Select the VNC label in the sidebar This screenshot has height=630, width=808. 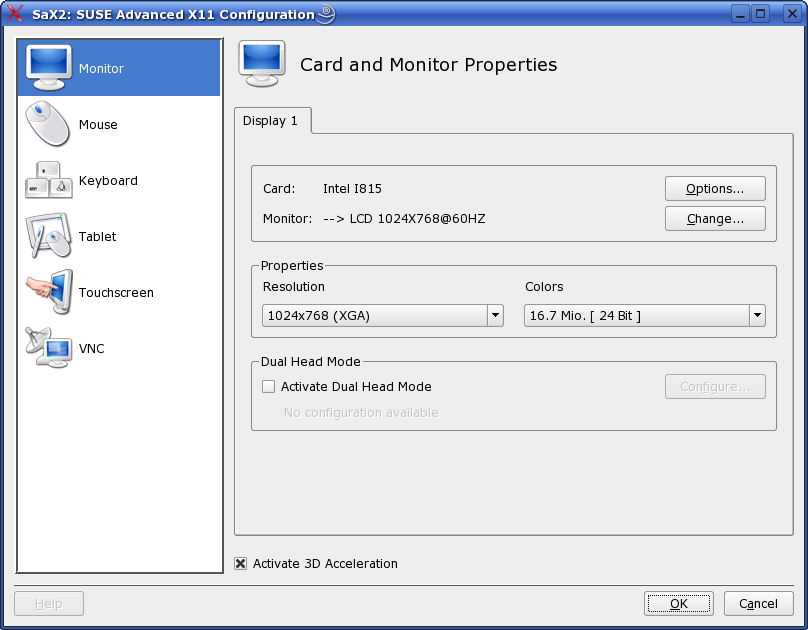pos(92,349)
